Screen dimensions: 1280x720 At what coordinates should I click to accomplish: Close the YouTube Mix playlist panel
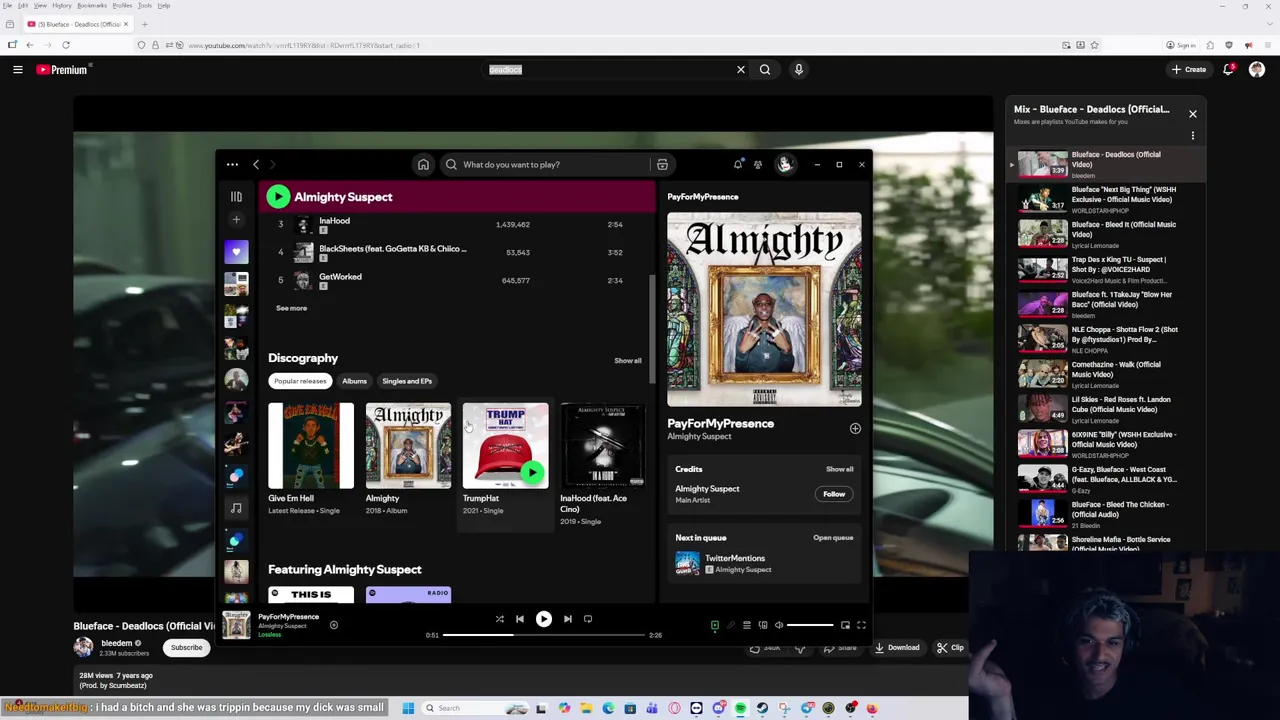[x=1192, y=114]
